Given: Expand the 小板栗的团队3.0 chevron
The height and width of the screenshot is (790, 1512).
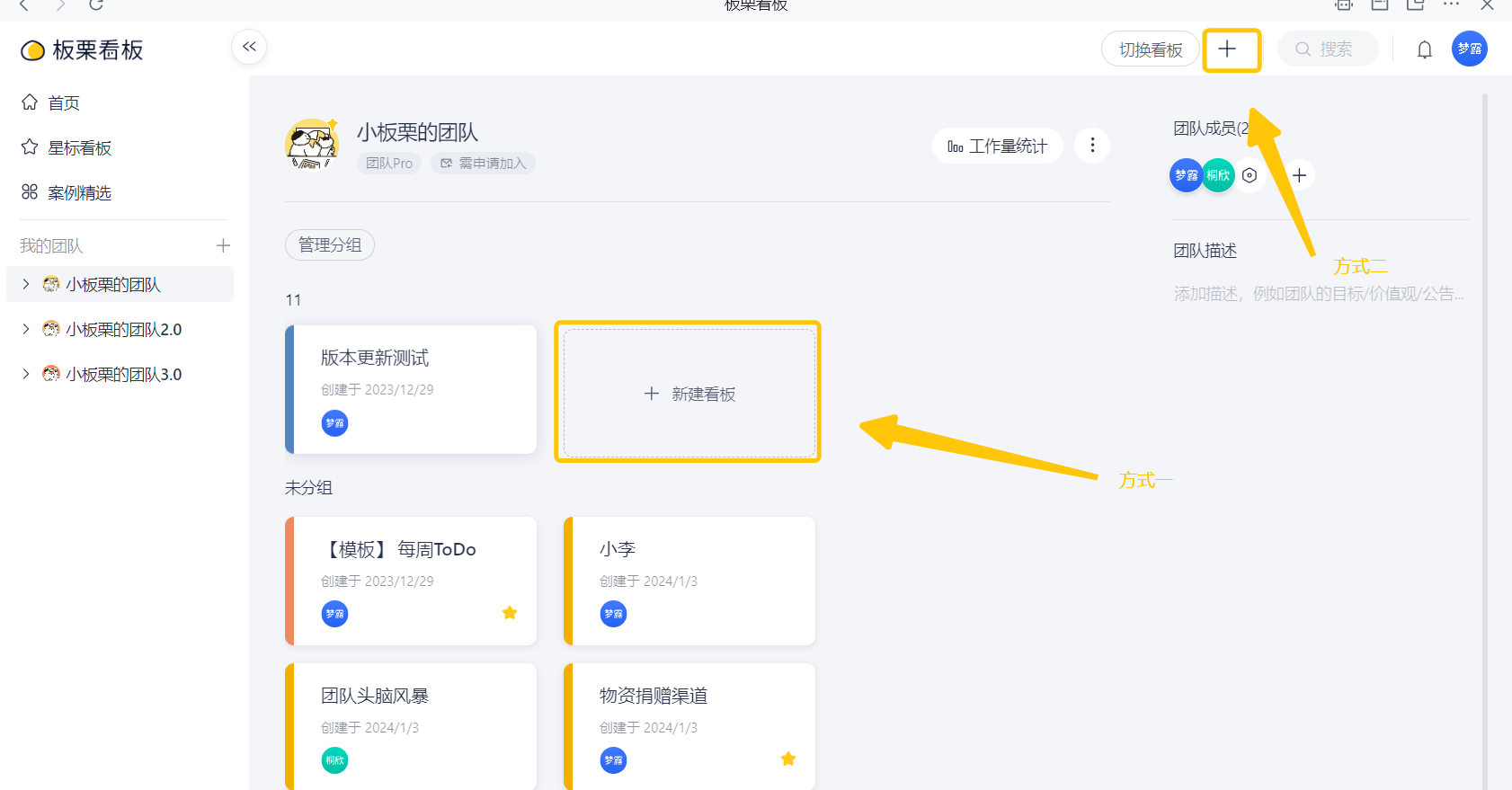Looking at the screenshot, I should (26, 374).
